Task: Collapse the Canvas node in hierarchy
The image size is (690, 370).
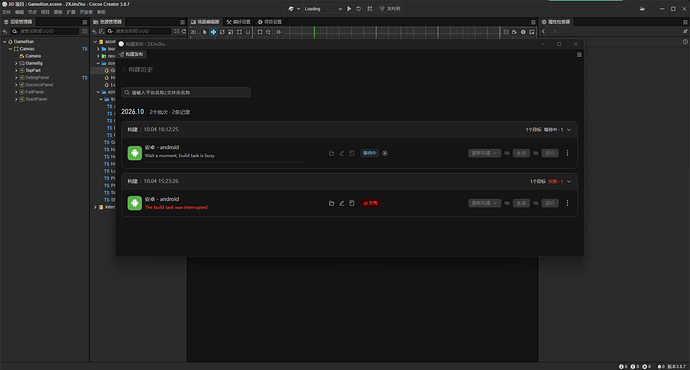Action: coord(11,49)
